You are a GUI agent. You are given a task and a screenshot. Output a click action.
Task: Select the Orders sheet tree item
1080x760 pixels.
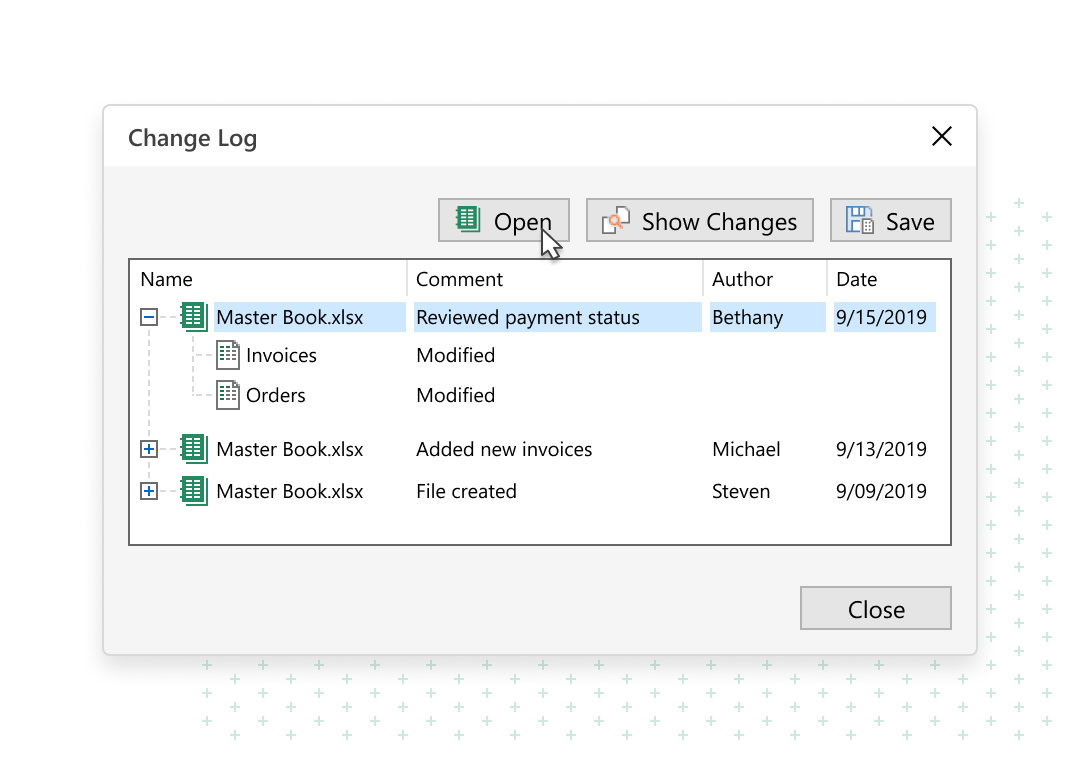tap(276, 395)
